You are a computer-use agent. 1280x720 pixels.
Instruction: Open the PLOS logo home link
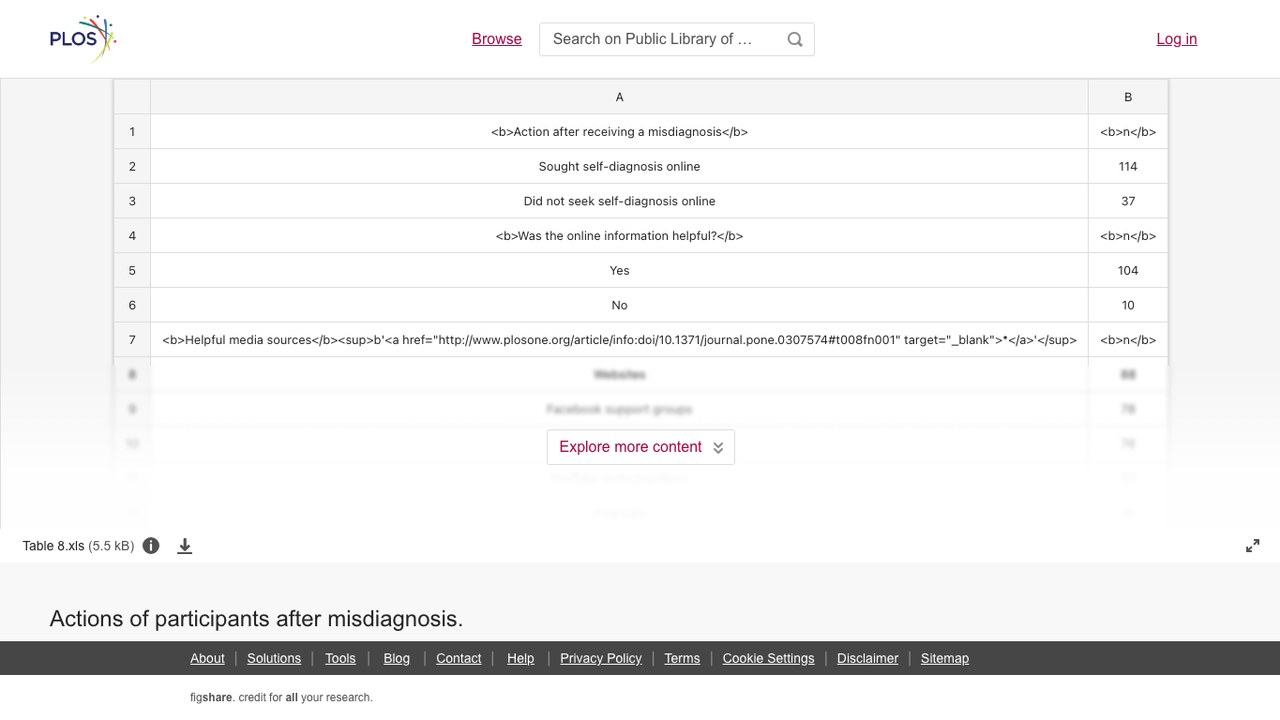tap(83, 39)
